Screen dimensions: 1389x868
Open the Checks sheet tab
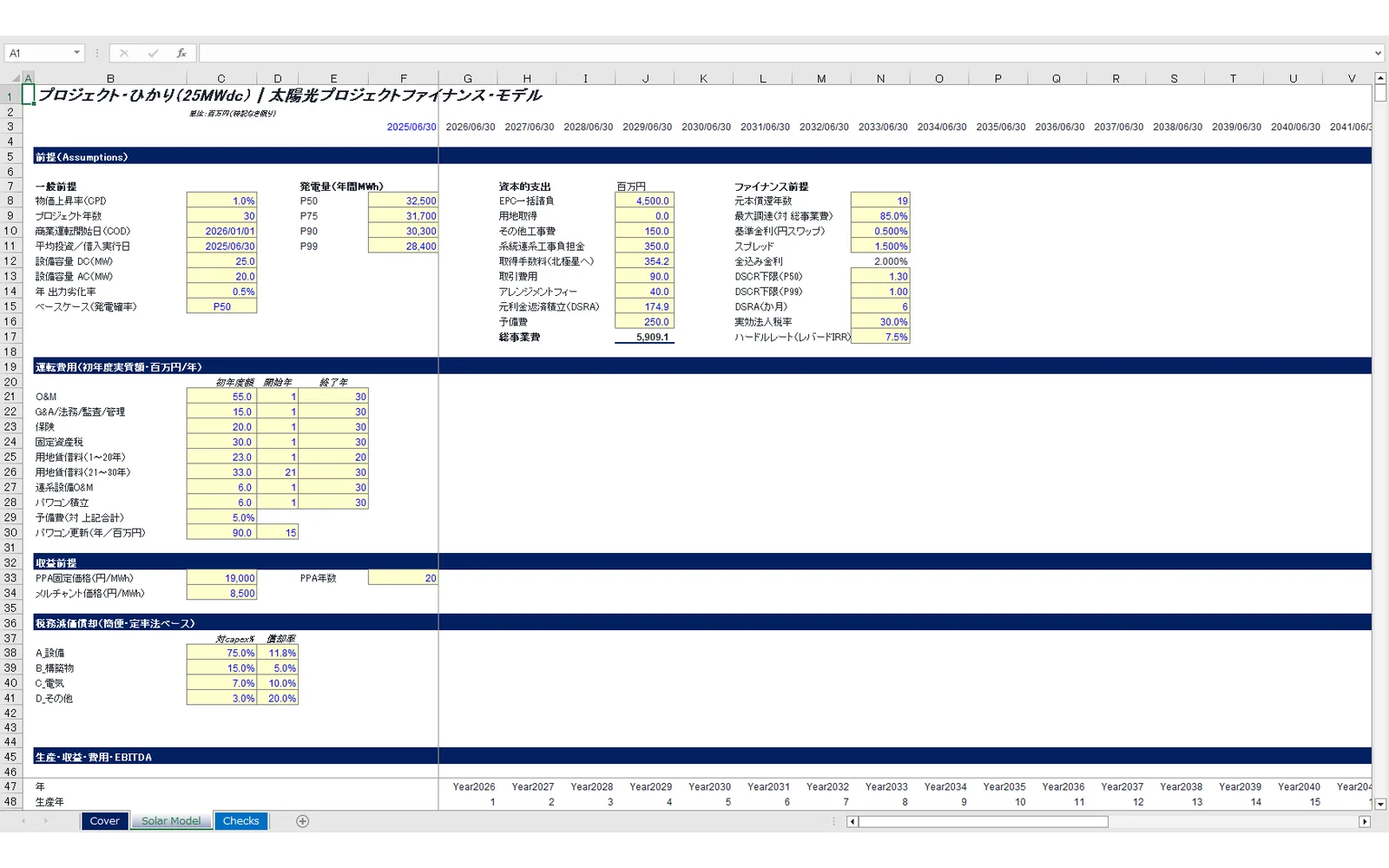coord(241,821)
